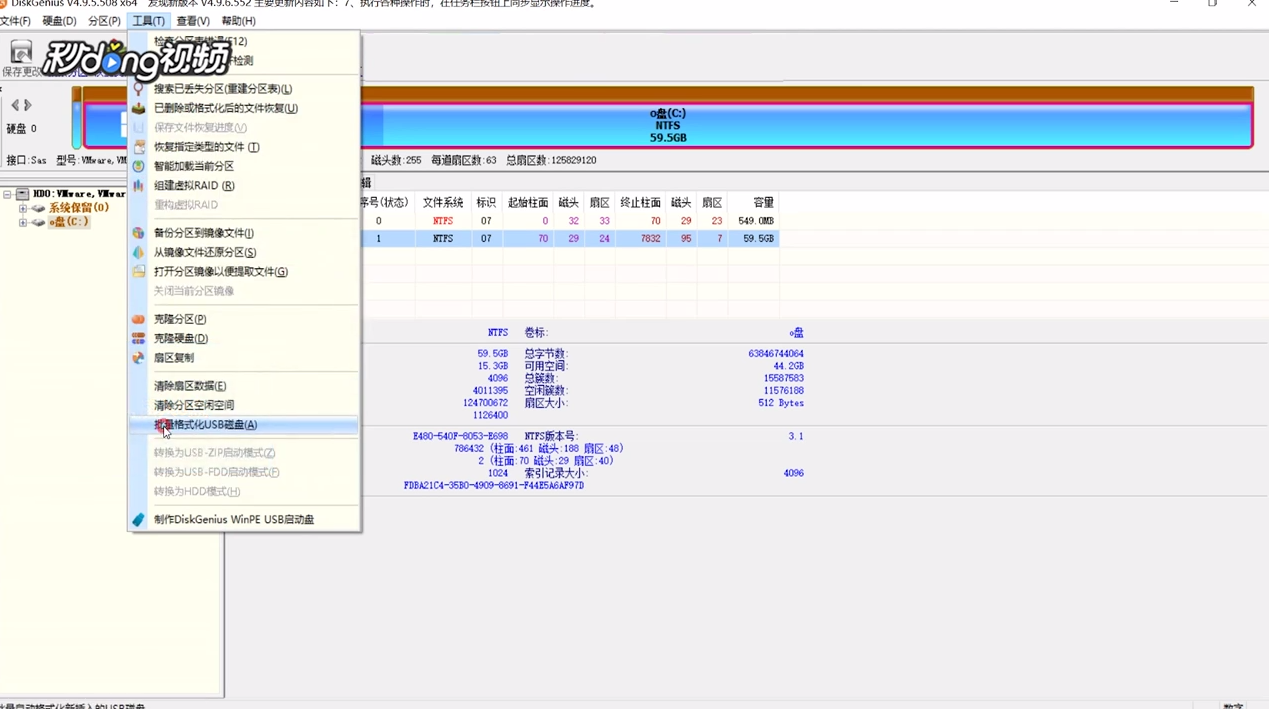Select partition row with 59.5GB capacity

click(x=569, y=239)
